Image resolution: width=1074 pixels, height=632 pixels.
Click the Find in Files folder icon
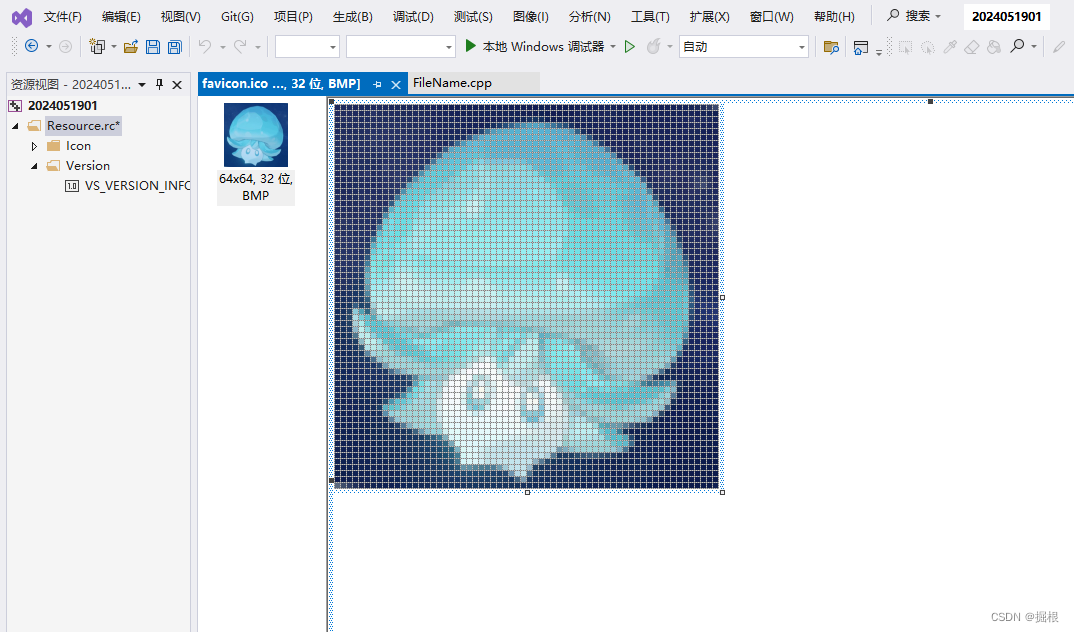pos(831,47)
